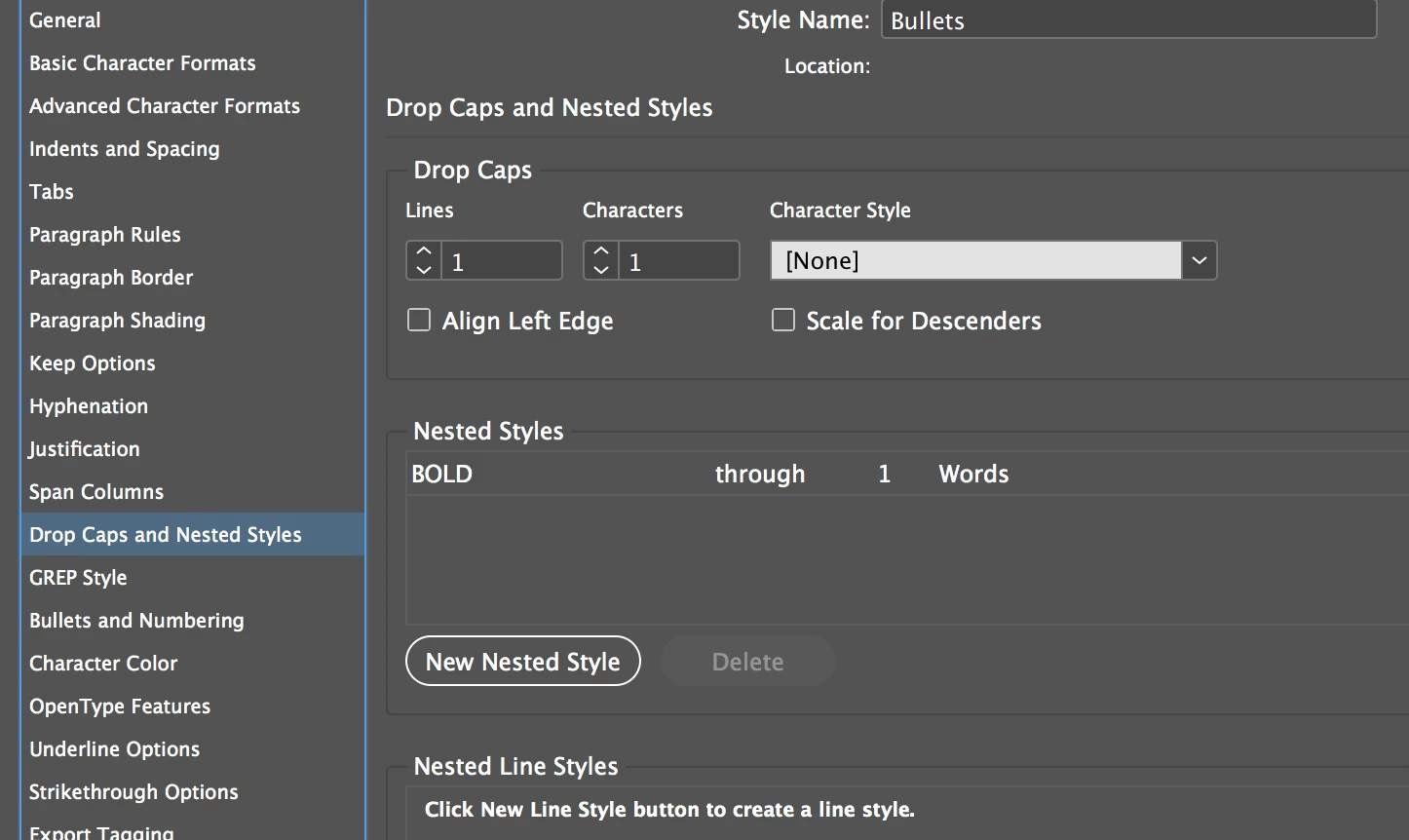Open the Character Color options
Image resolution: width=1409 pixels, height=840 pixels.
pyautogui.click(x=103, y=664)
